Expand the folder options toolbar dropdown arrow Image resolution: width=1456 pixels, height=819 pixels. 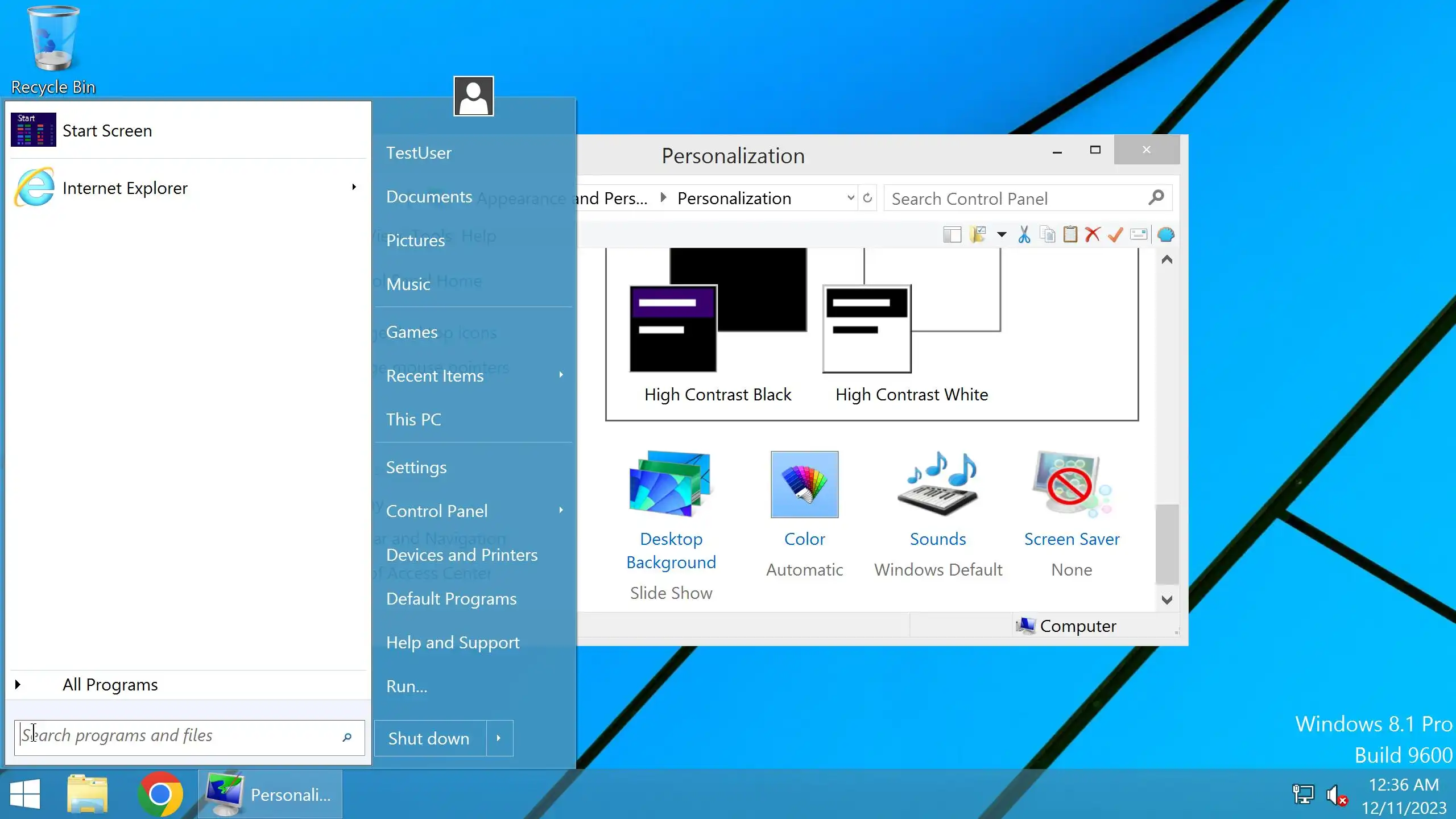[x=1002, y=234]
